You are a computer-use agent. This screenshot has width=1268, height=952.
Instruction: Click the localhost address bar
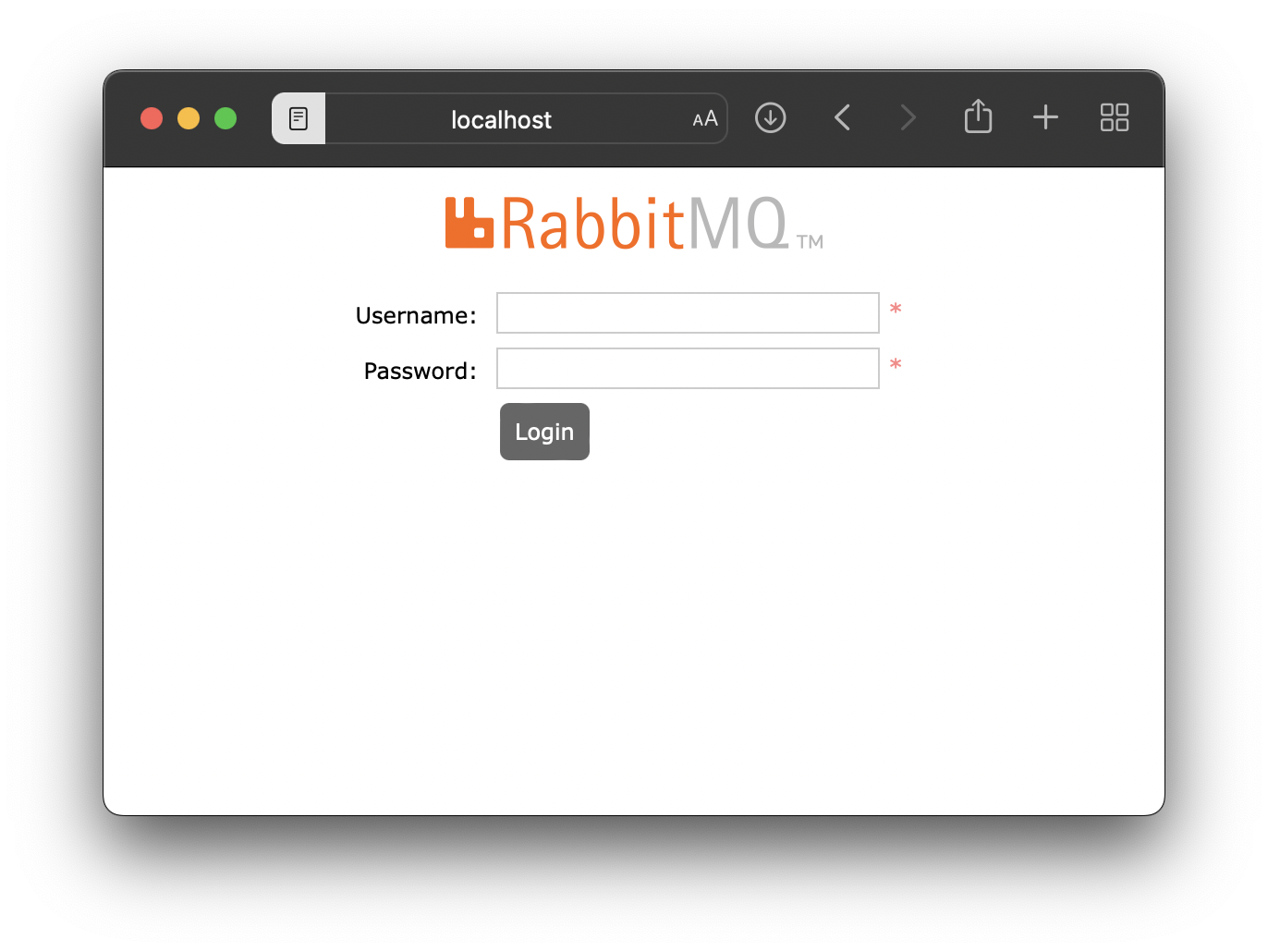click(x=501, y=118)
